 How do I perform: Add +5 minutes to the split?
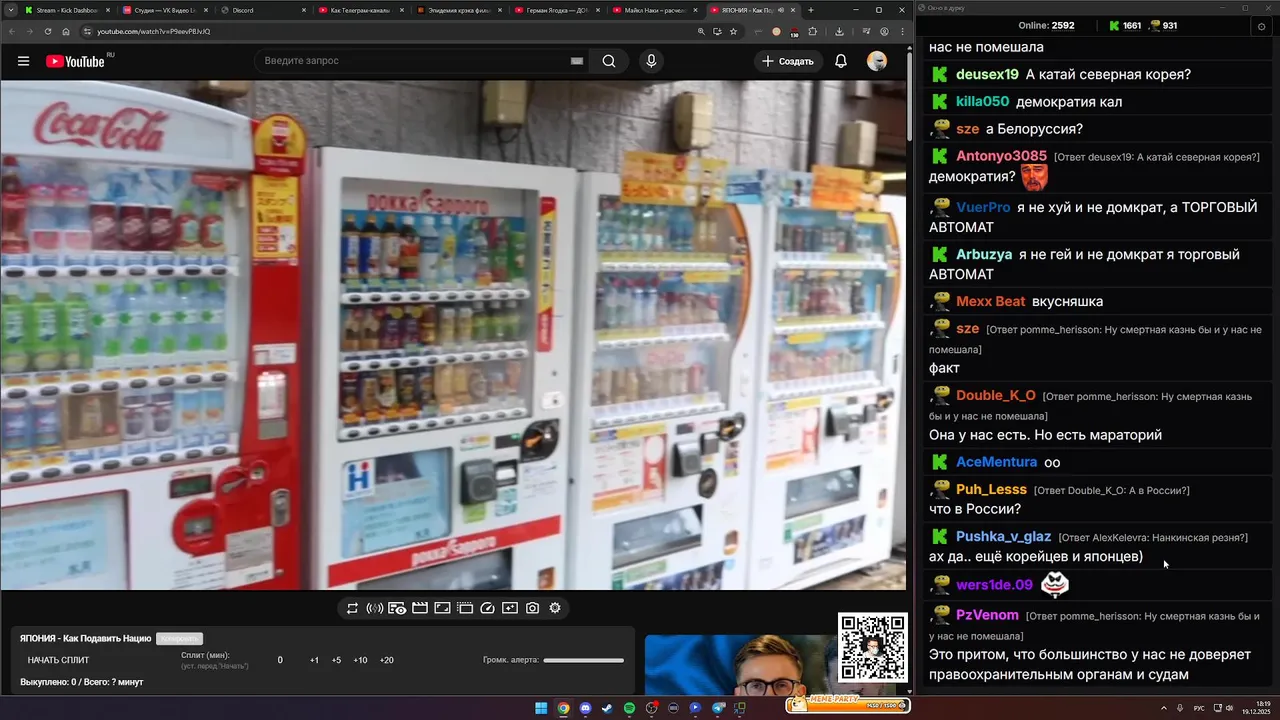(x=336, y=660)
